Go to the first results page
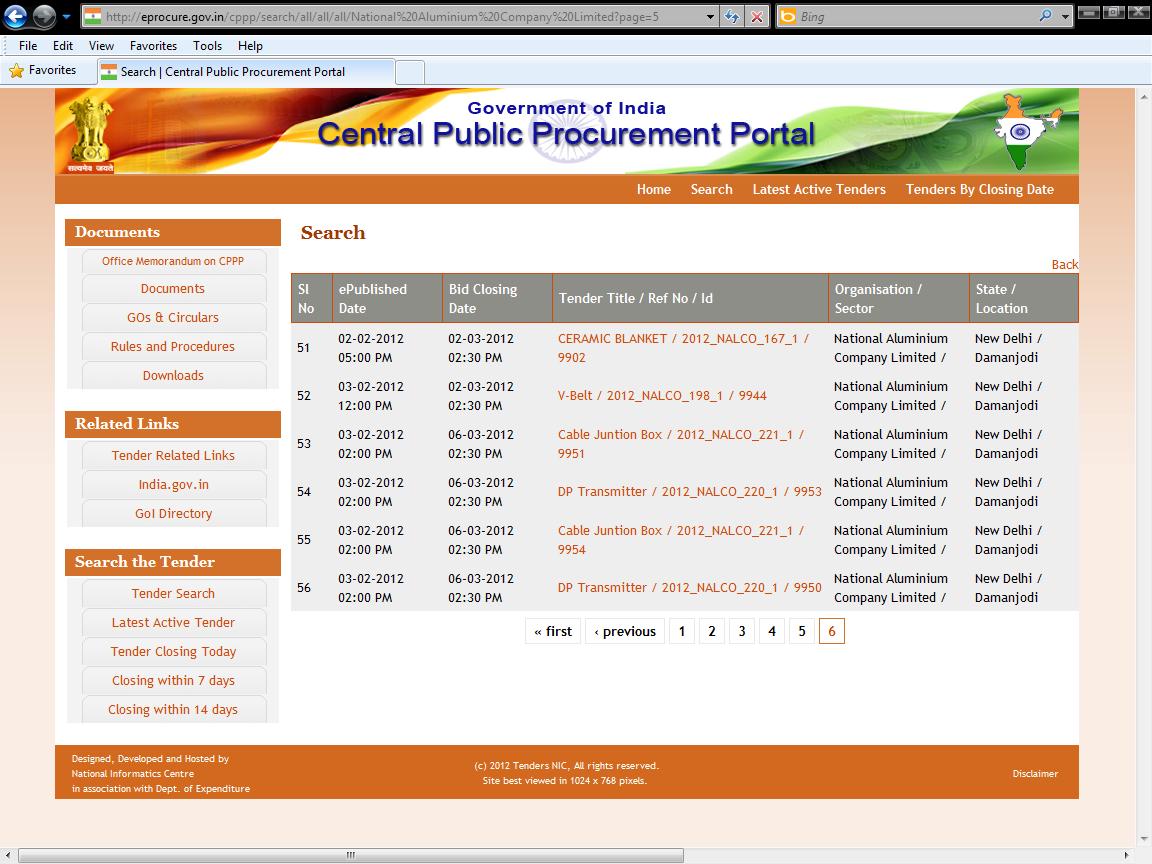Image resolution: width=1152 pixels, height=864 pixels. pos(553,631)
